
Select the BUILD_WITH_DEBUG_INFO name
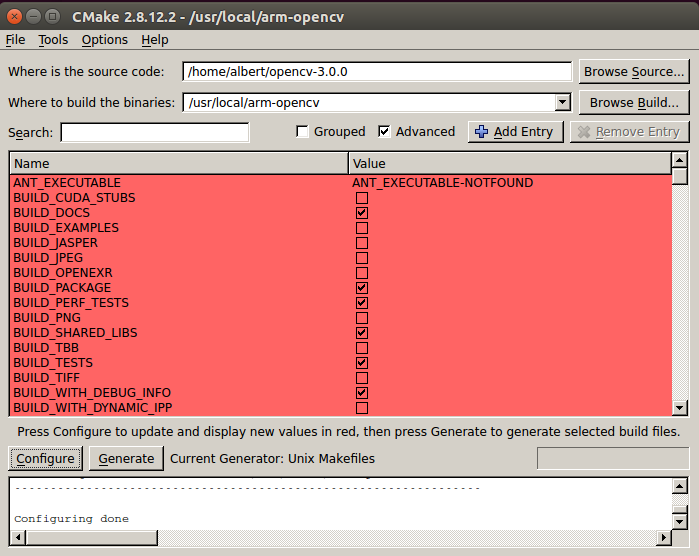92,393
